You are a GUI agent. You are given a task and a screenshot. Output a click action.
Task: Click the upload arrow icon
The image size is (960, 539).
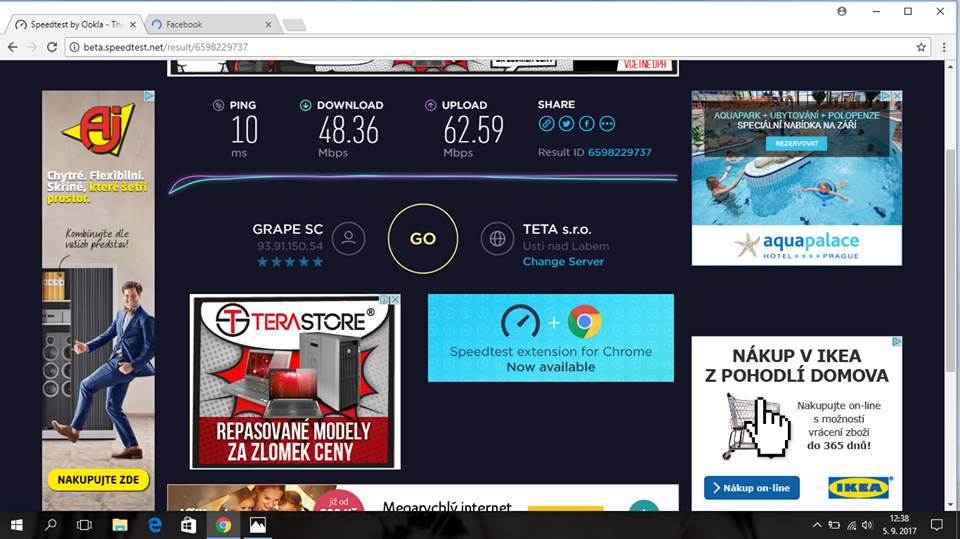430,105
